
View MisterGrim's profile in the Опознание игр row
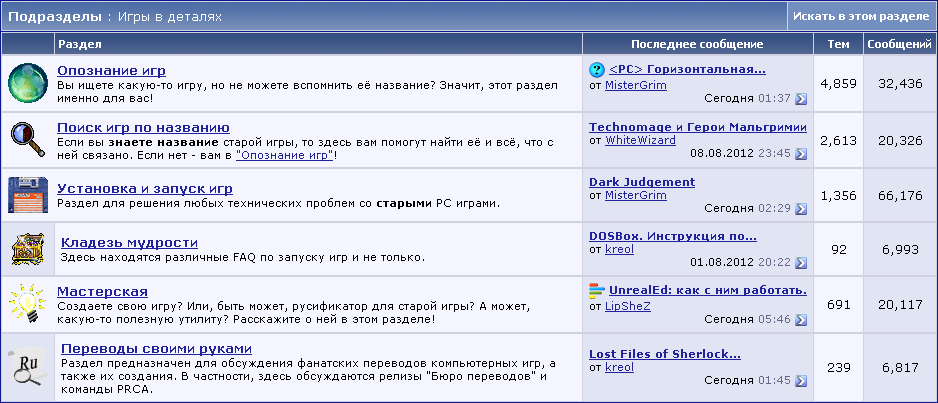635,85
